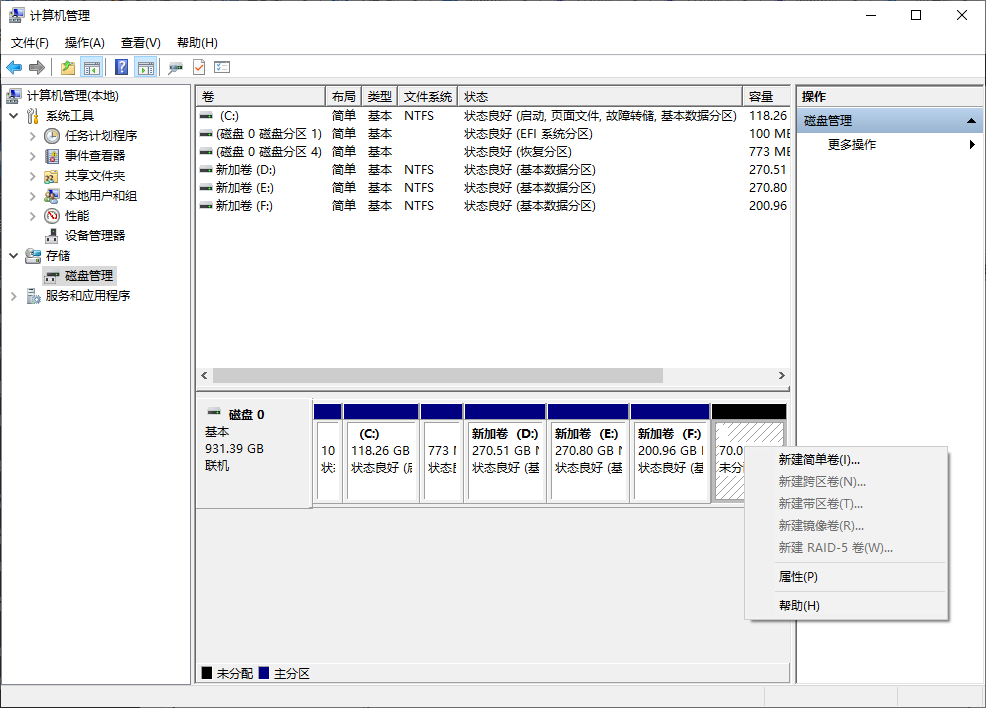Screen dimensions: 986x708
Task: Toggle the console tree visibility toolbar icon
Action: coord(92,67)
